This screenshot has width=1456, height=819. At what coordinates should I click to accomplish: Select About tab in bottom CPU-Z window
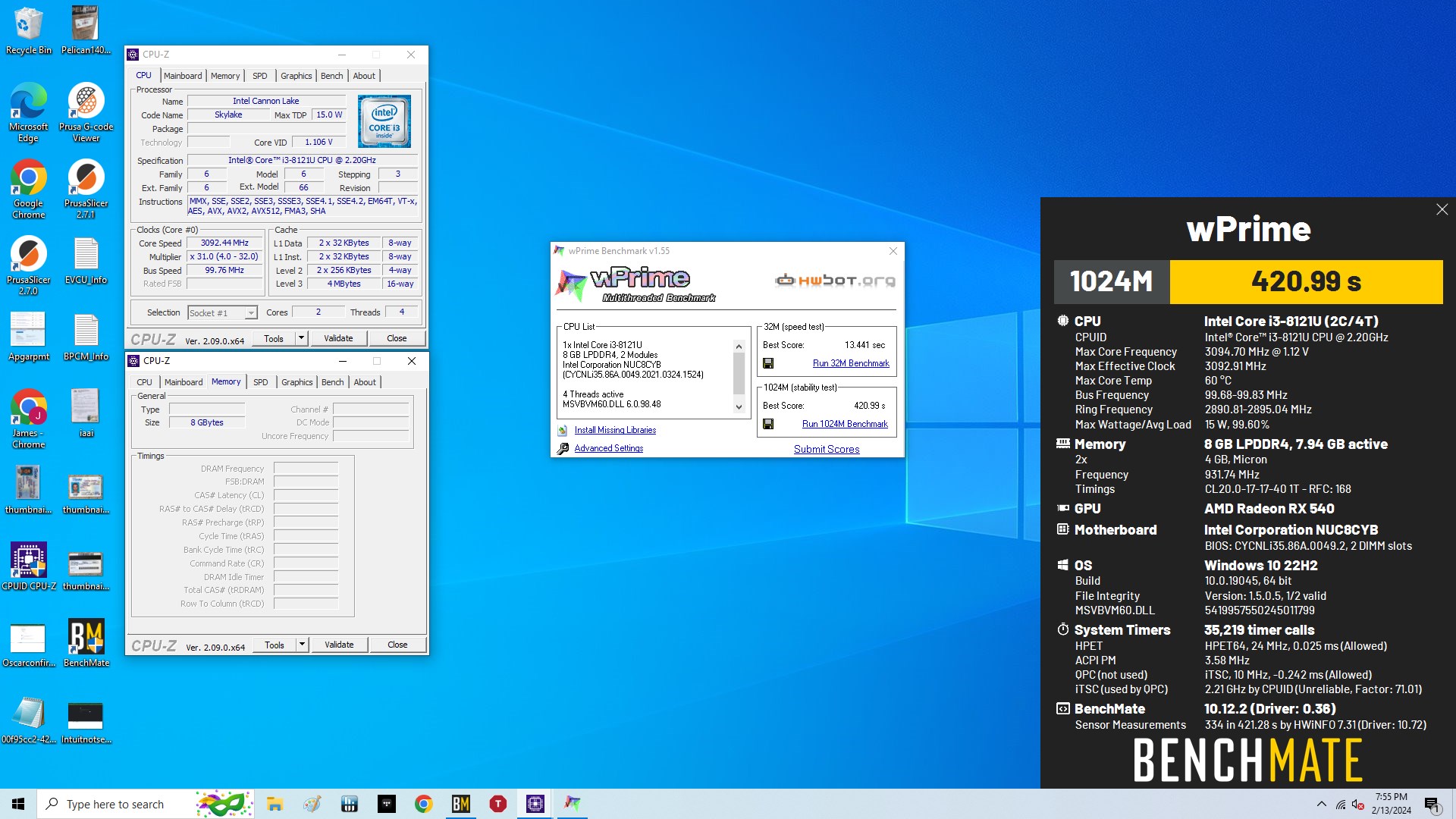tap(365, 382)
